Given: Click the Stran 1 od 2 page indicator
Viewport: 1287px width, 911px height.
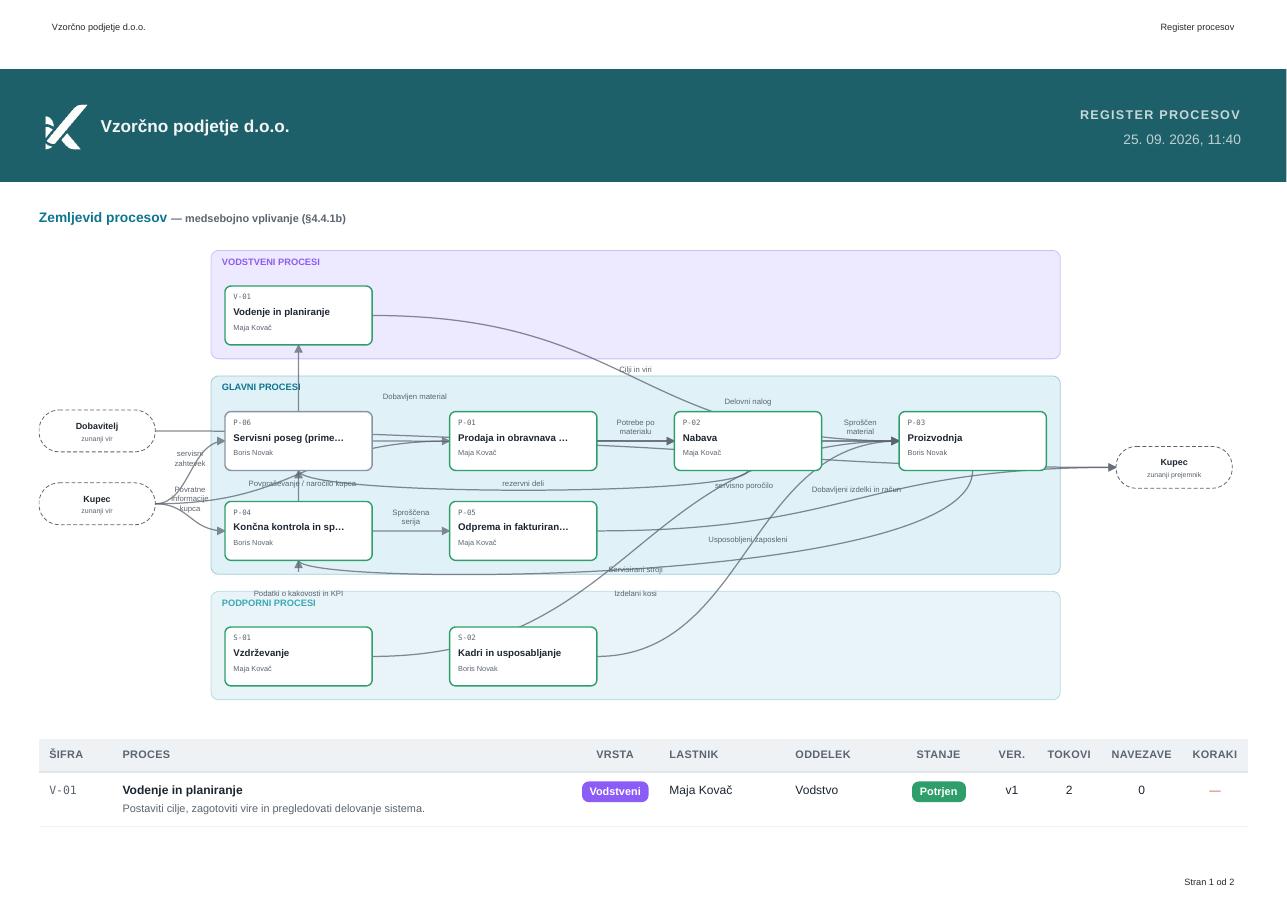Looking at the screenshot, I should 1209,882.
